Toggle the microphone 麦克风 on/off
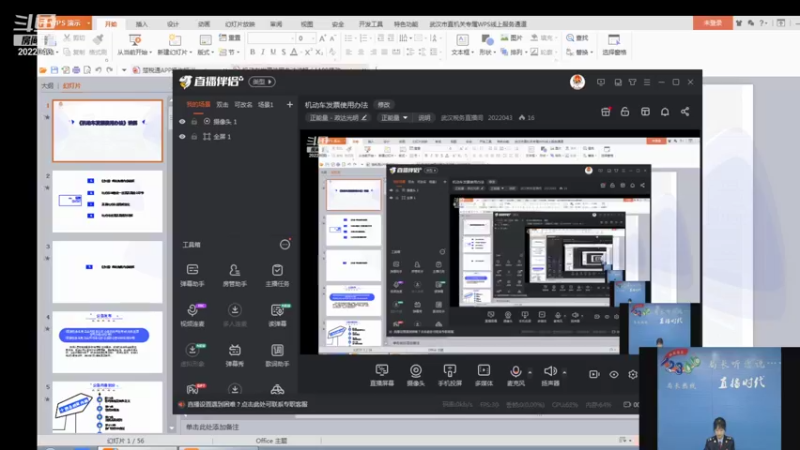 (515, 375)
